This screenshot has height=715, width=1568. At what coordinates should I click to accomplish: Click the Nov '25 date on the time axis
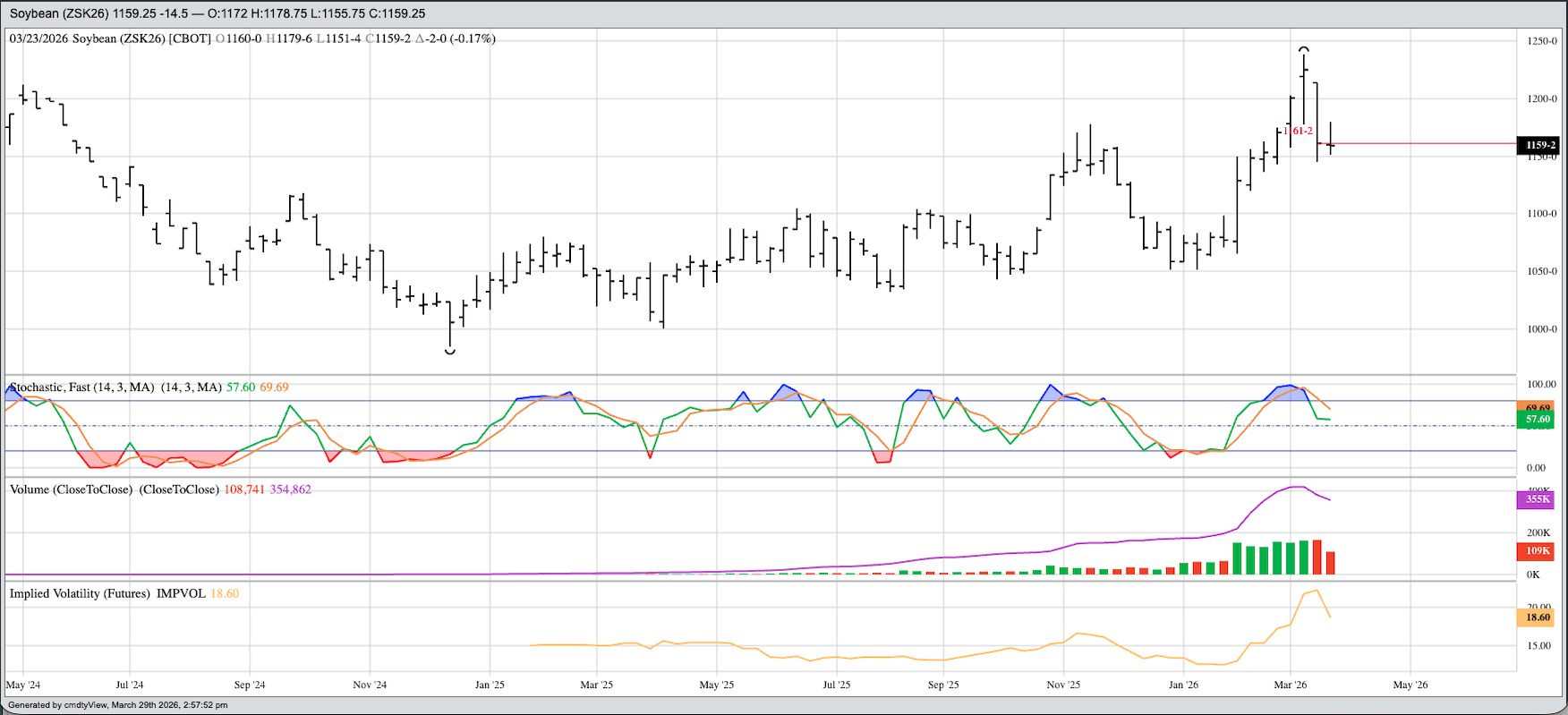1063,685
